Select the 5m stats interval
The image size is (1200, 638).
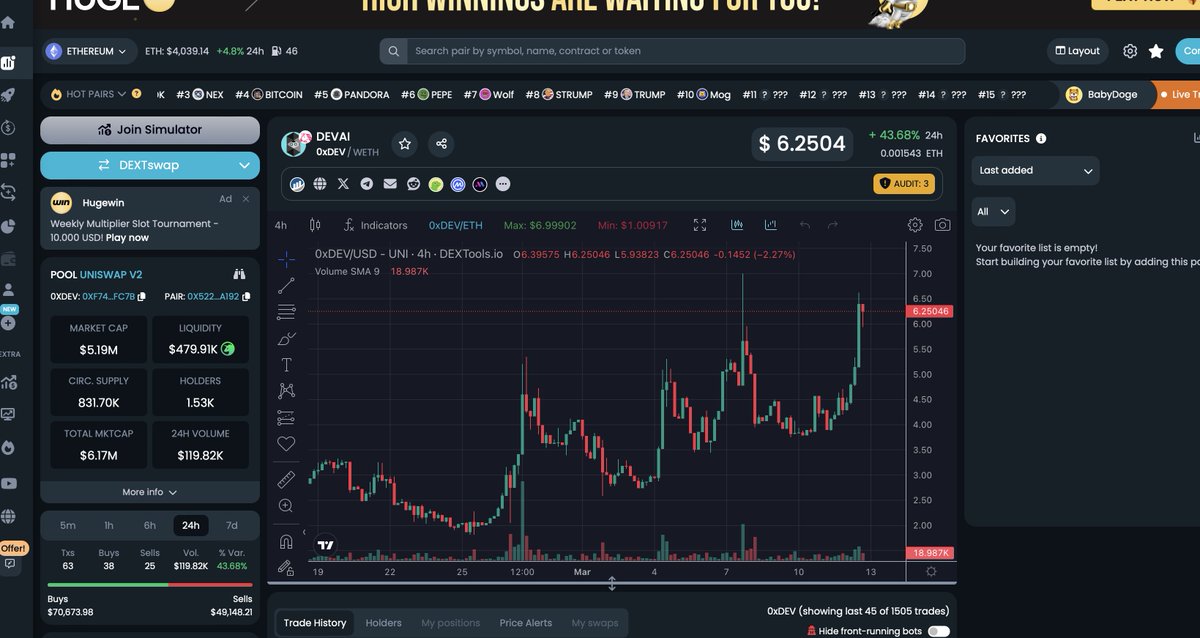[x=68, y=525]
